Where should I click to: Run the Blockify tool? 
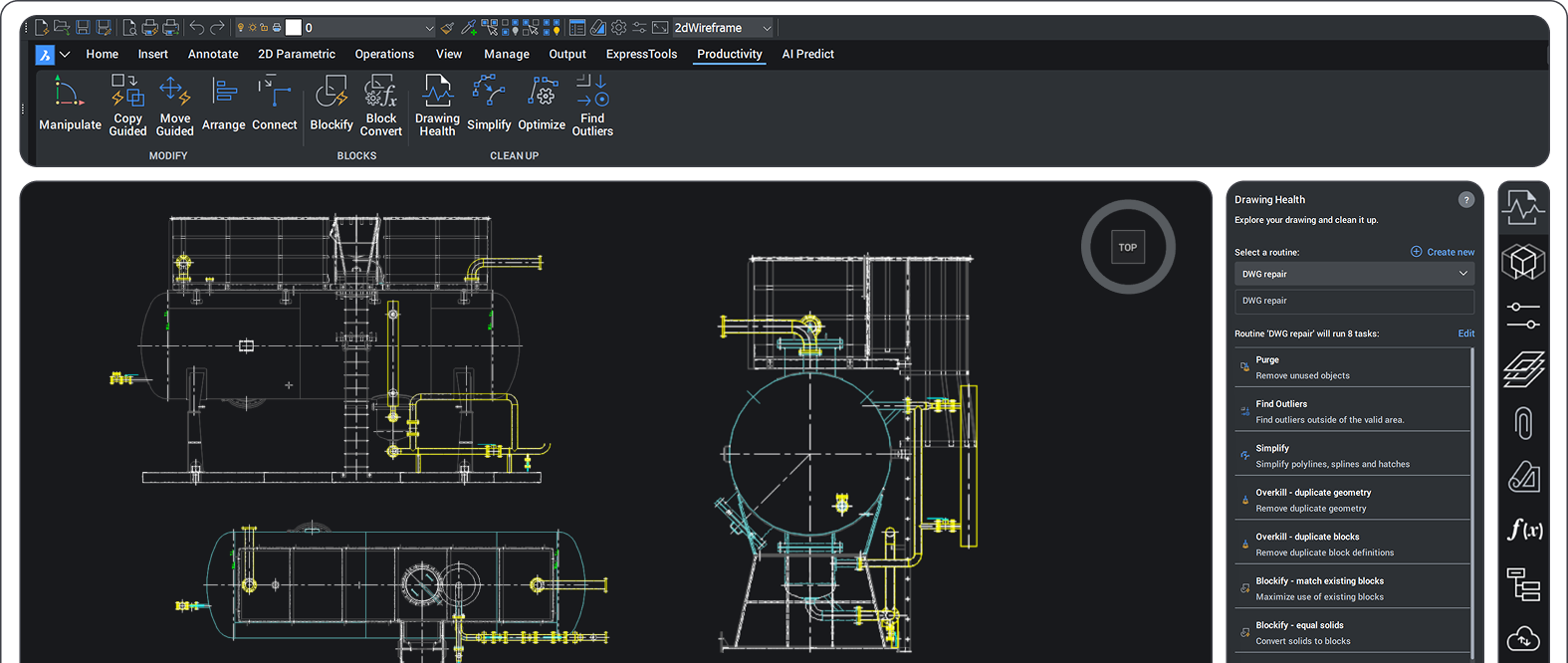(x=332, y=104)
